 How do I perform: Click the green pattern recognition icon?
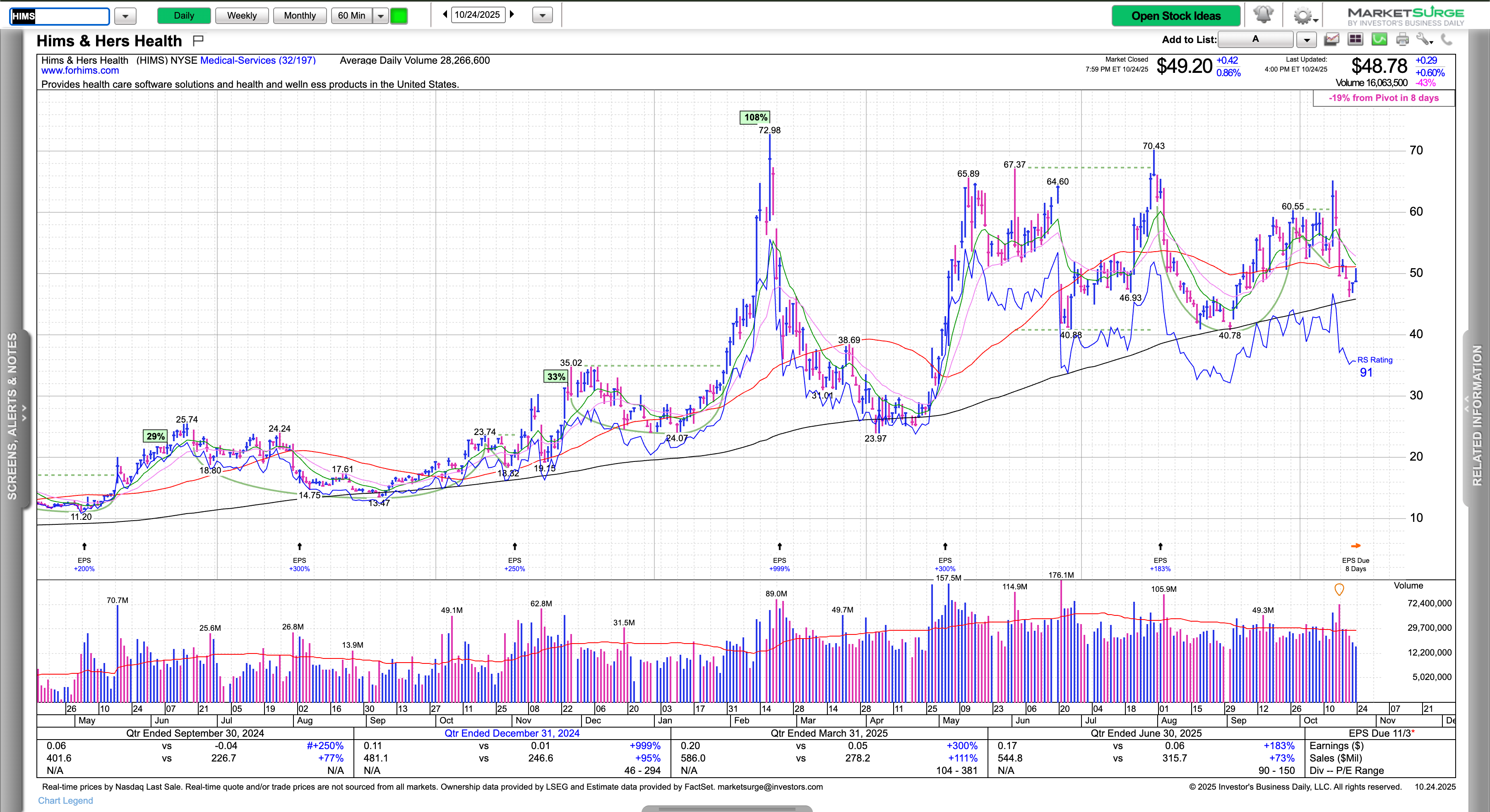click(x=1379, y=39)
